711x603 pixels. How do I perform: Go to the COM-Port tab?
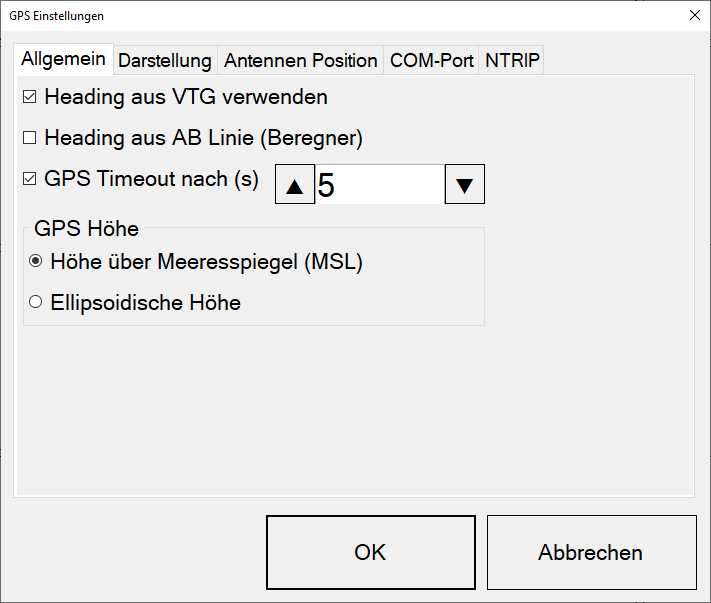click(x=431, y=60)
